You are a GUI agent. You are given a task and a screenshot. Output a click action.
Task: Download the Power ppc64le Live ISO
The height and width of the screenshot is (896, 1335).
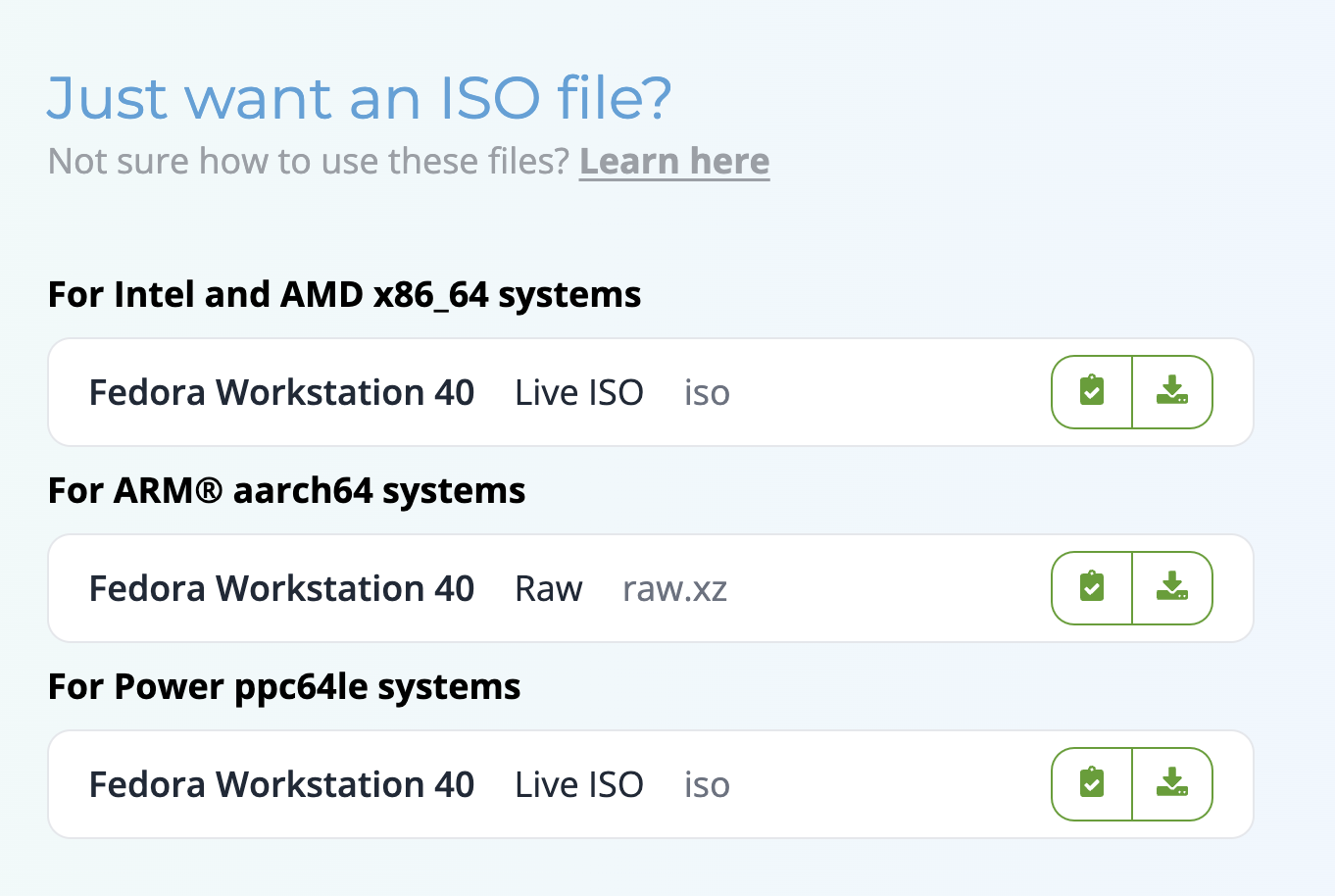(x=1172, y=784)
